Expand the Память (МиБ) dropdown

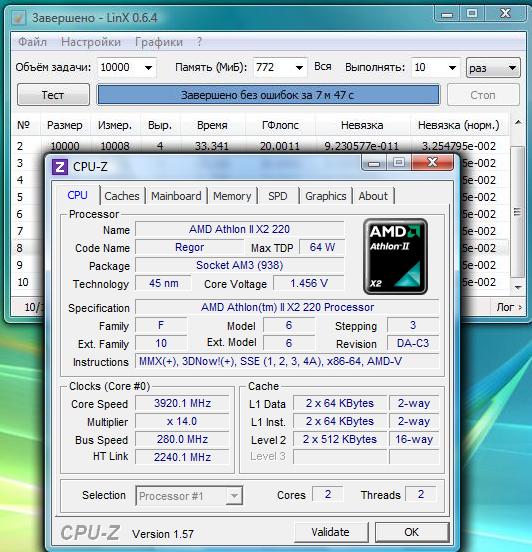click(299, 67)
